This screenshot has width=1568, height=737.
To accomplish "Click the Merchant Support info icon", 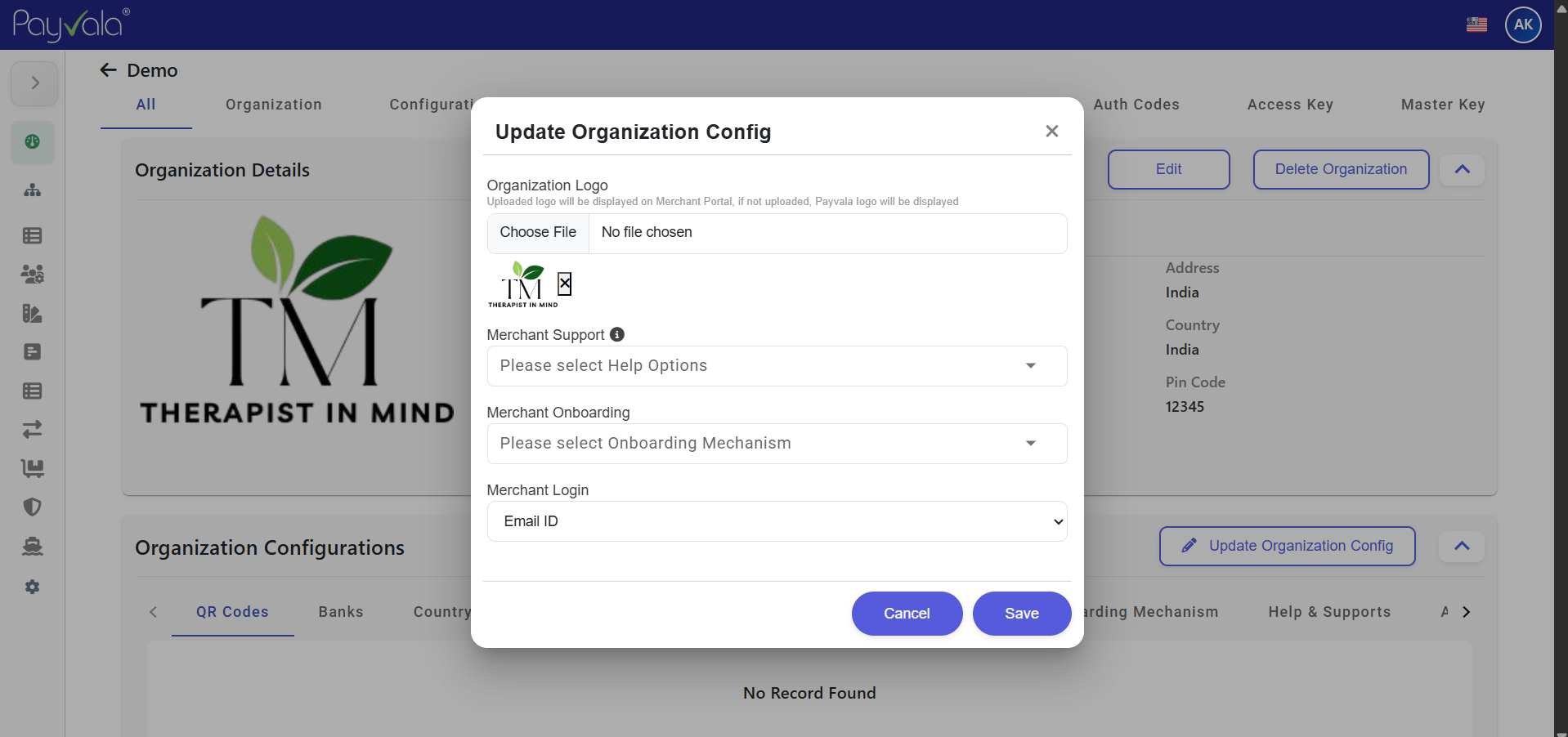I will point(617,334).
